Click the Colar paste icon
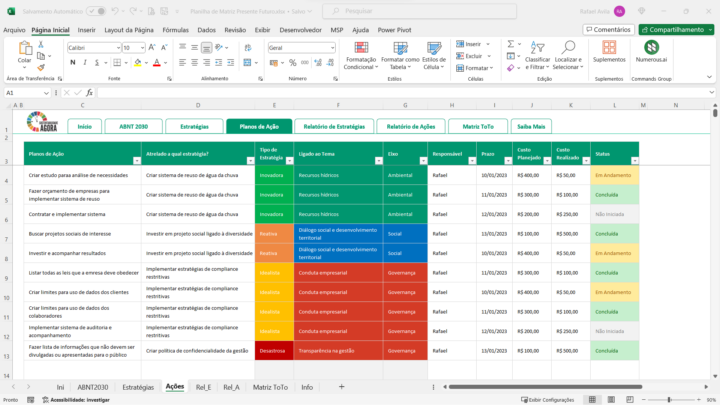 click(24, 48)
